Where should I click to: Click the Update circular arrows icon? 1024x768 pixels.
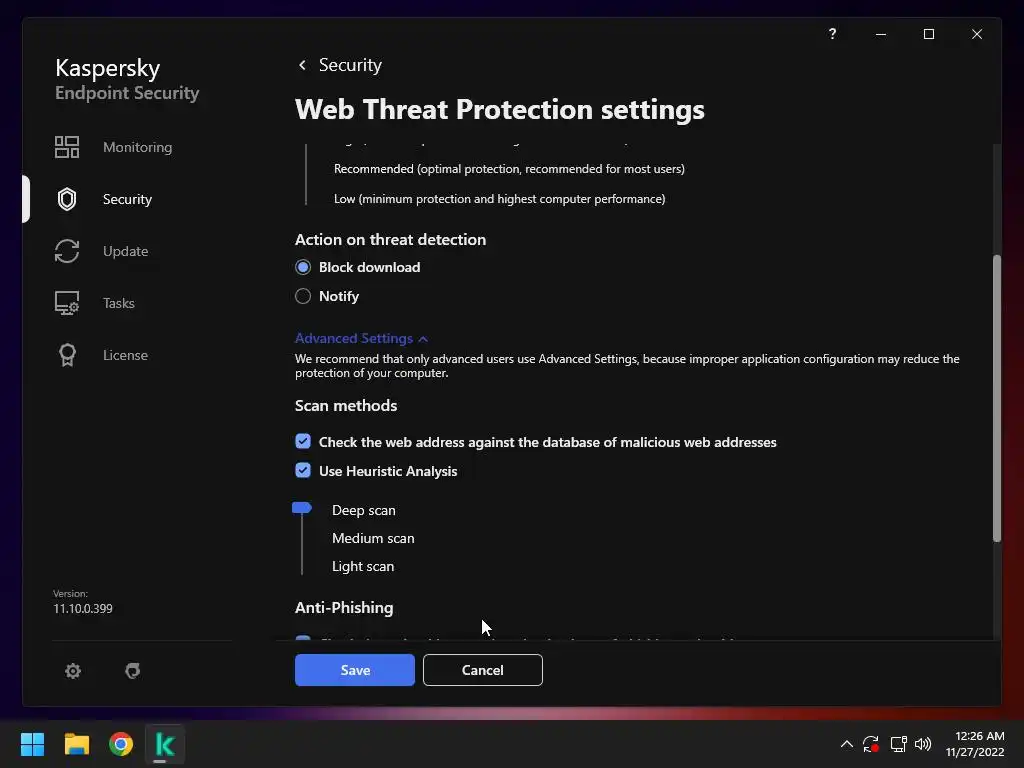click(67, 251)
